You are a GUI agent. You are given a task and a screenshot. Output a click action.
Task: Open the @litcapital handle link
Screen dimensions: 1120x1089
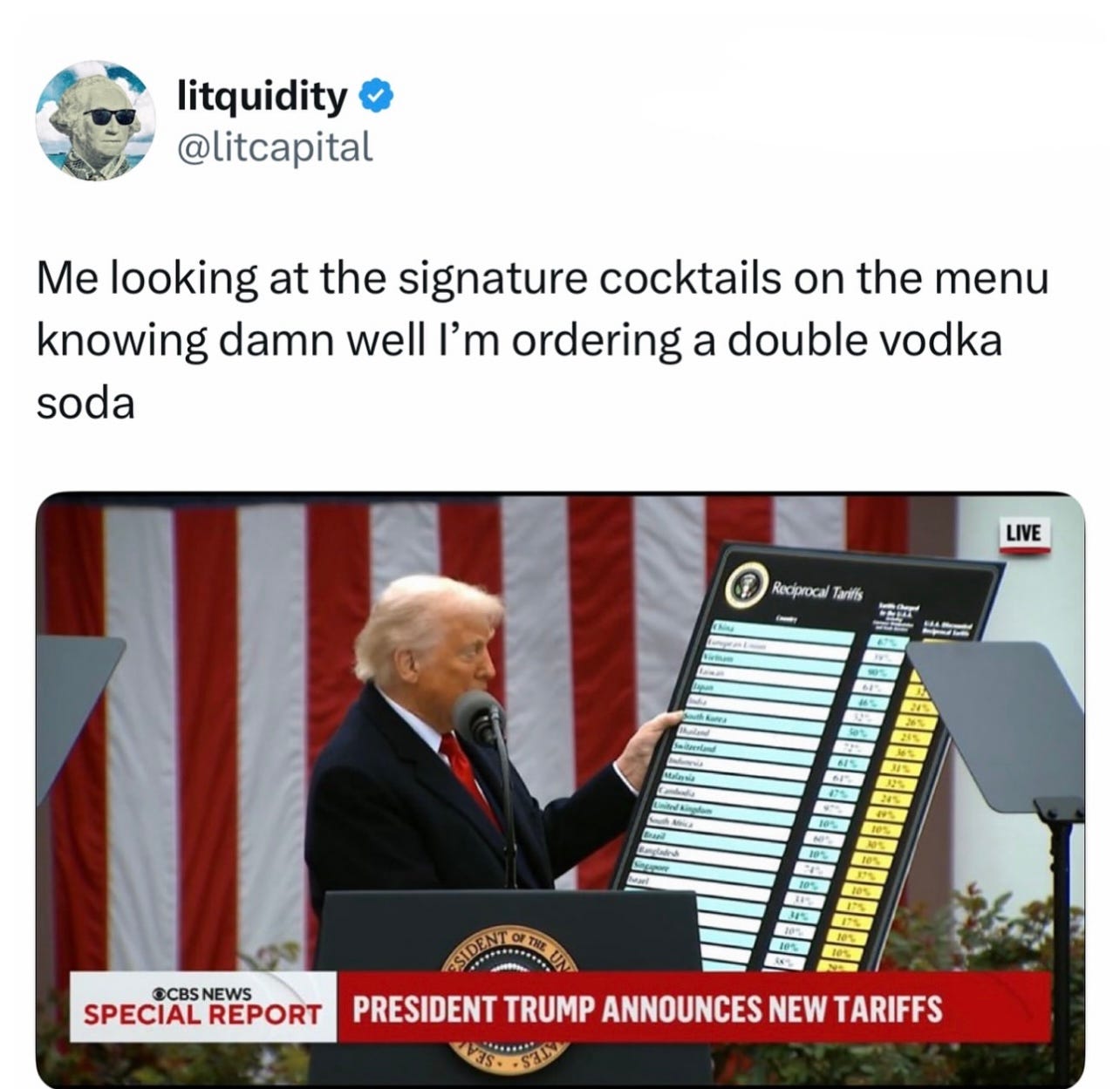275,146
